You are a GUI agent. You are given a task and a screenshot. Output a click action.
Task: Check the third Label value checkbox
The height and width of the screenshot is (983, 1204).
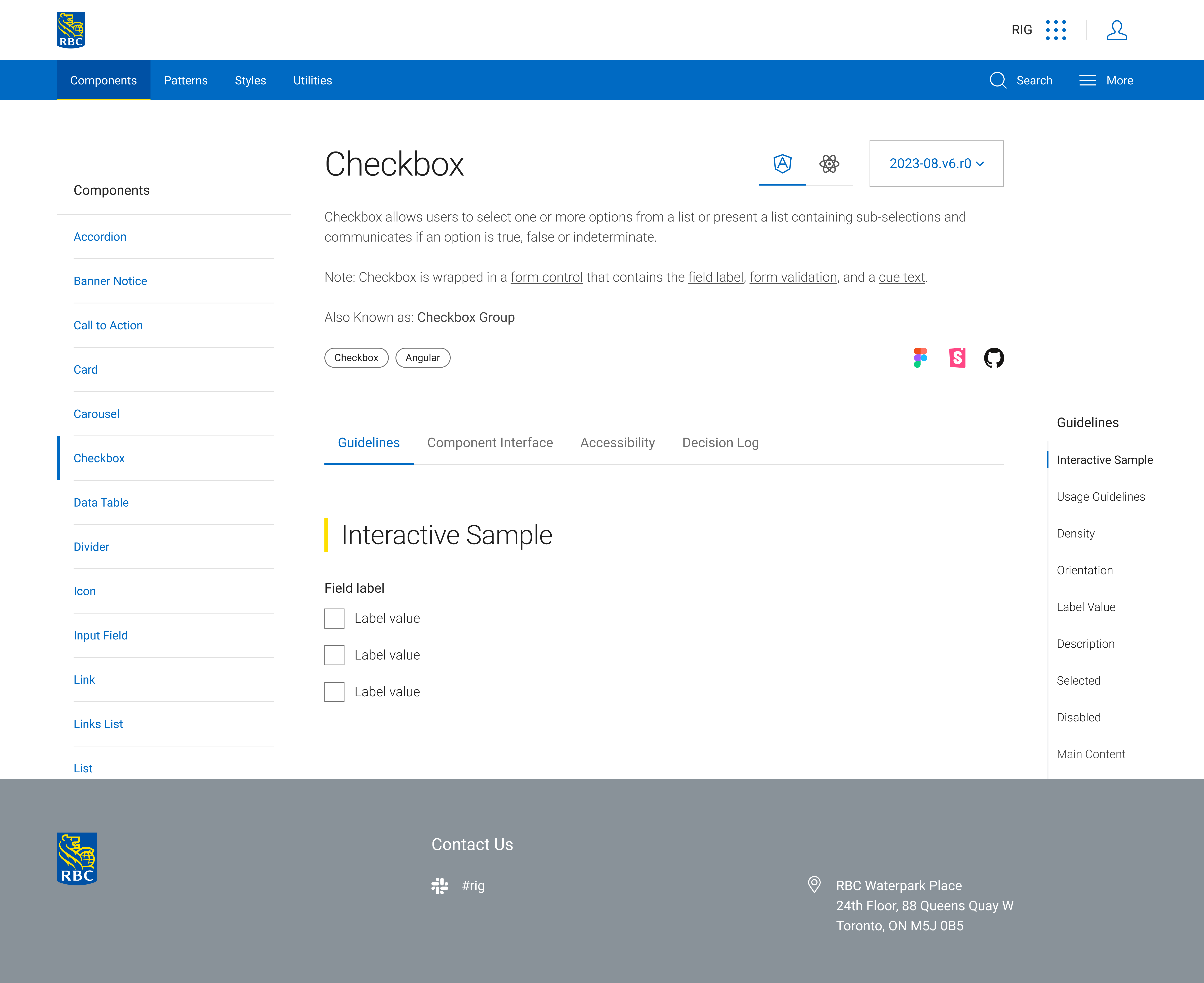pyautogui.click(x=334, y=692)
